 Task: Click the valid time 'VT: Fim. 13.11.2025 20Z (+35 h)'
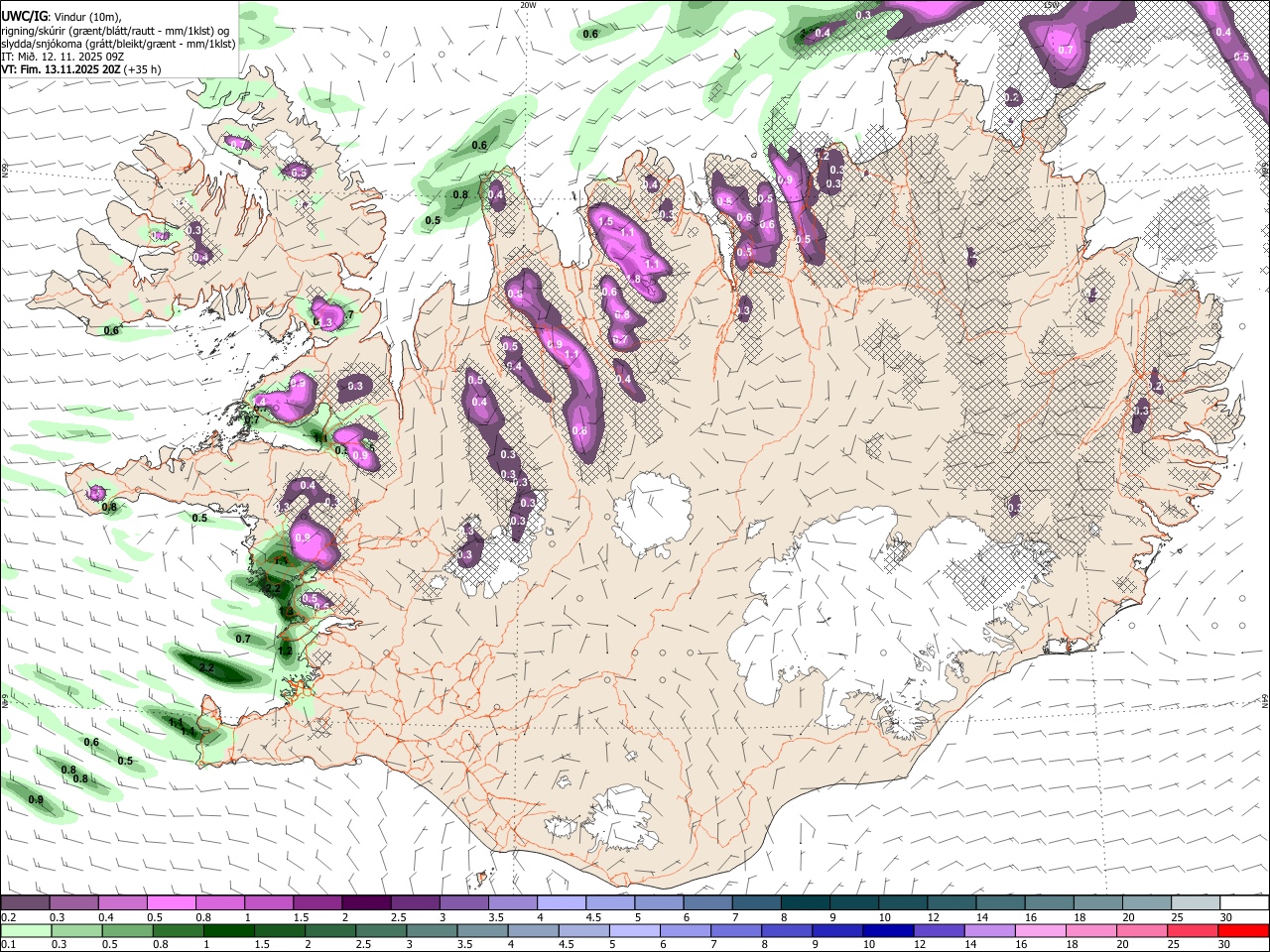tap(81, 69)
